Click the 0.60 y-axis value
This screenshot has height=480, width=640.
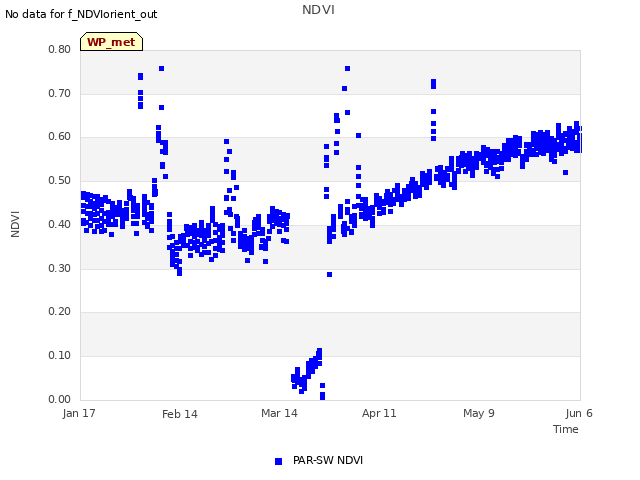click(x=60, y=136)
